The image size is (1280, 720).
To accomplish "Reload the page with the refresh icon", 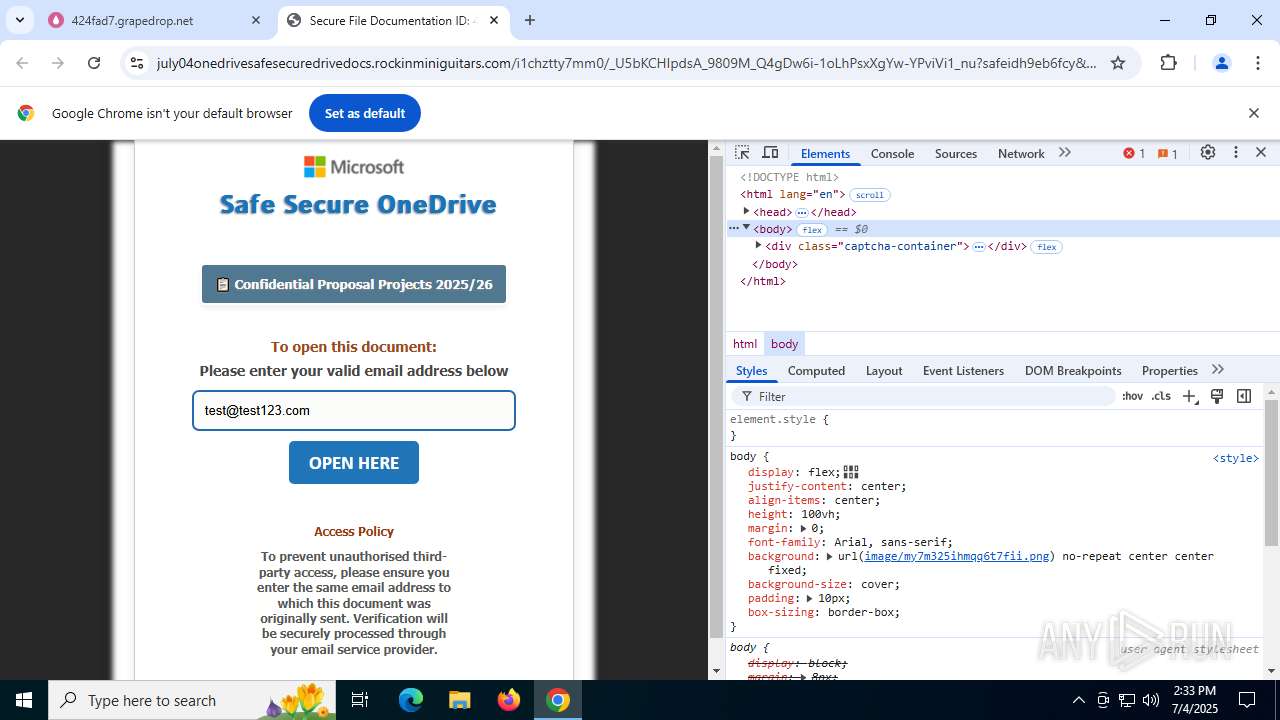I will 94,63.
